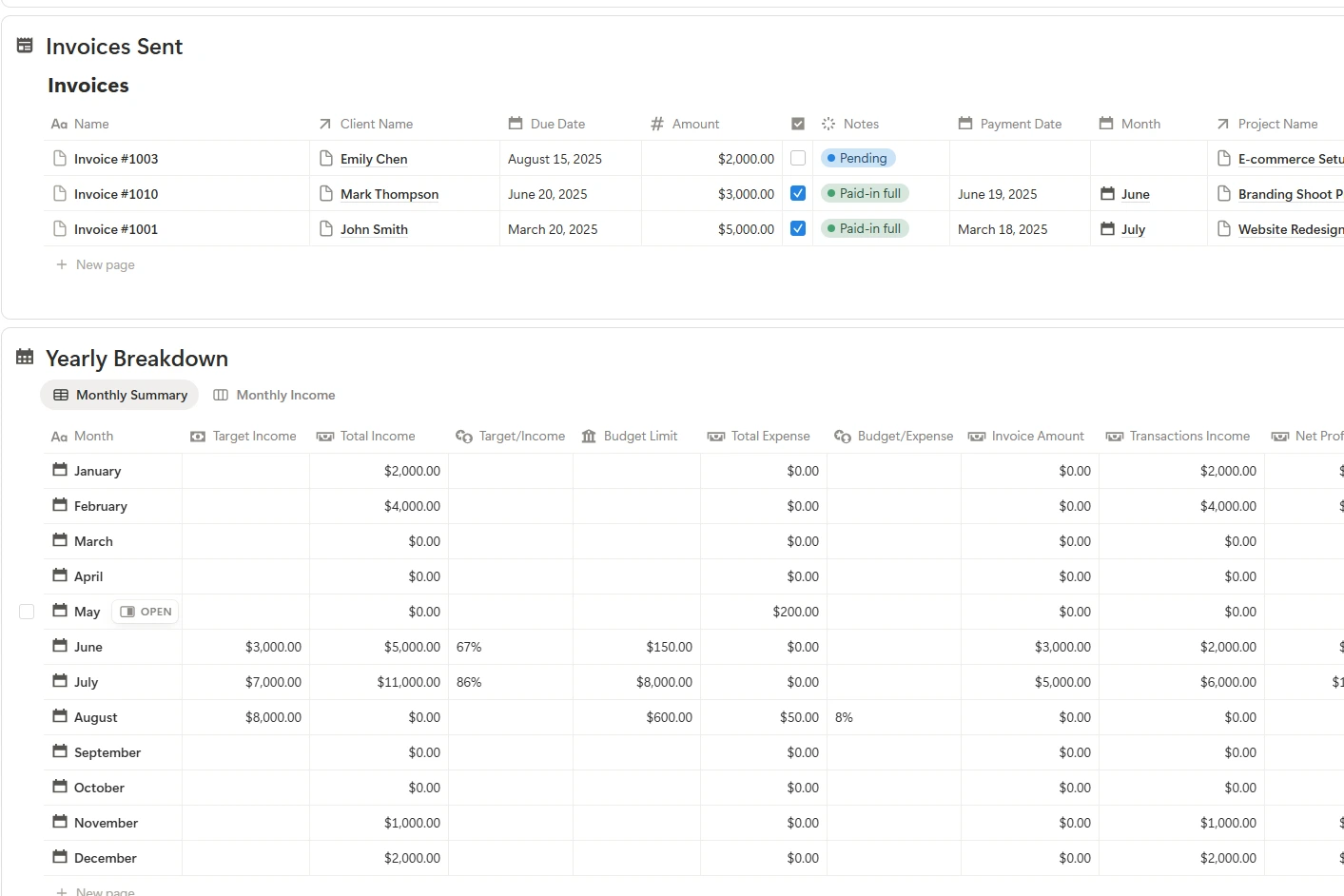Click the Paid-in full tag for Invoice #1001
The height and width of the screenshot is (896, 1344).
pyautogui.click(x=865, y=229)
